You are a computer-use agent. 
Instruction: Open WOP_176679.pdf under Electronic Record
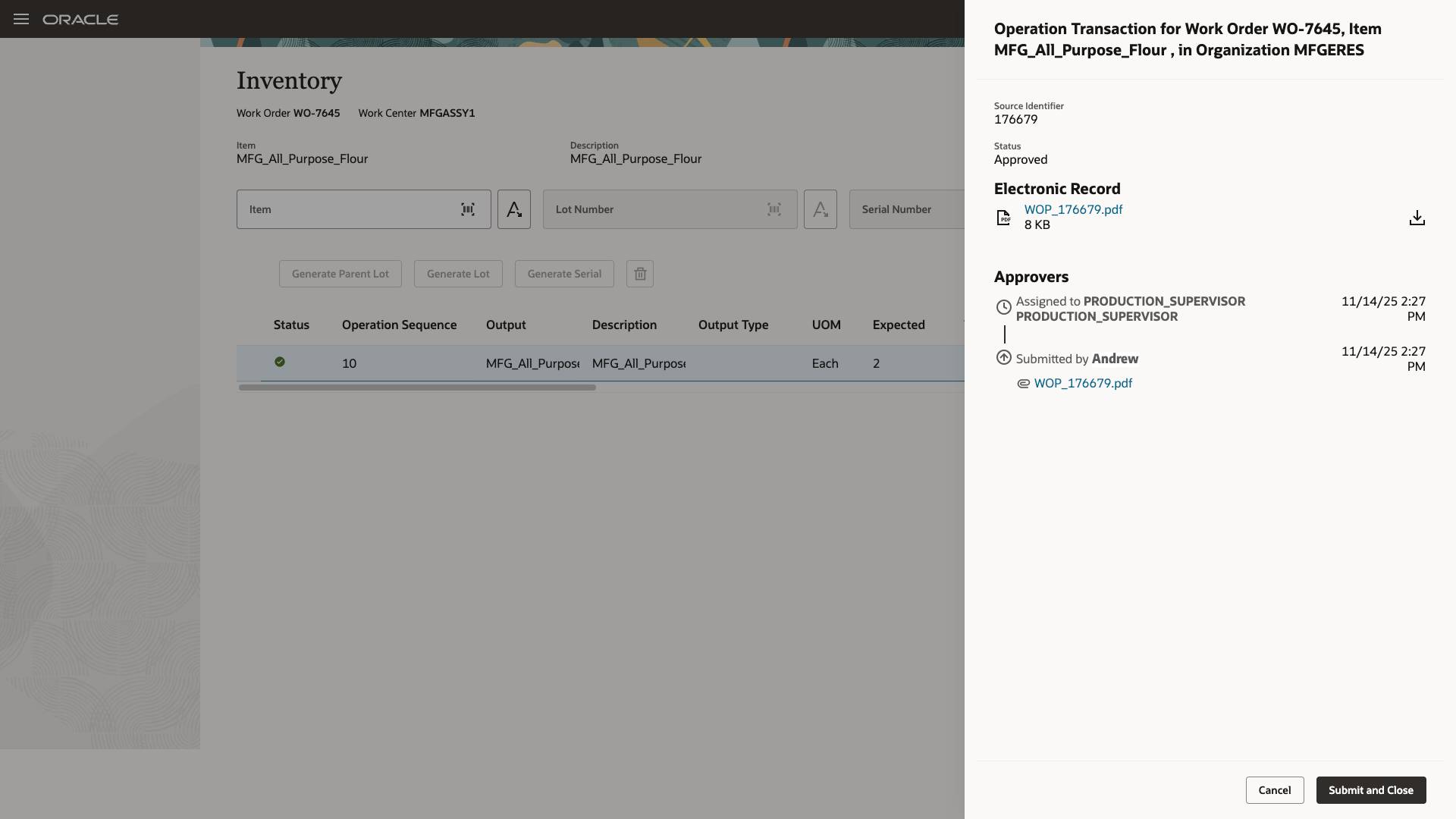click(x=1073, y=209)
